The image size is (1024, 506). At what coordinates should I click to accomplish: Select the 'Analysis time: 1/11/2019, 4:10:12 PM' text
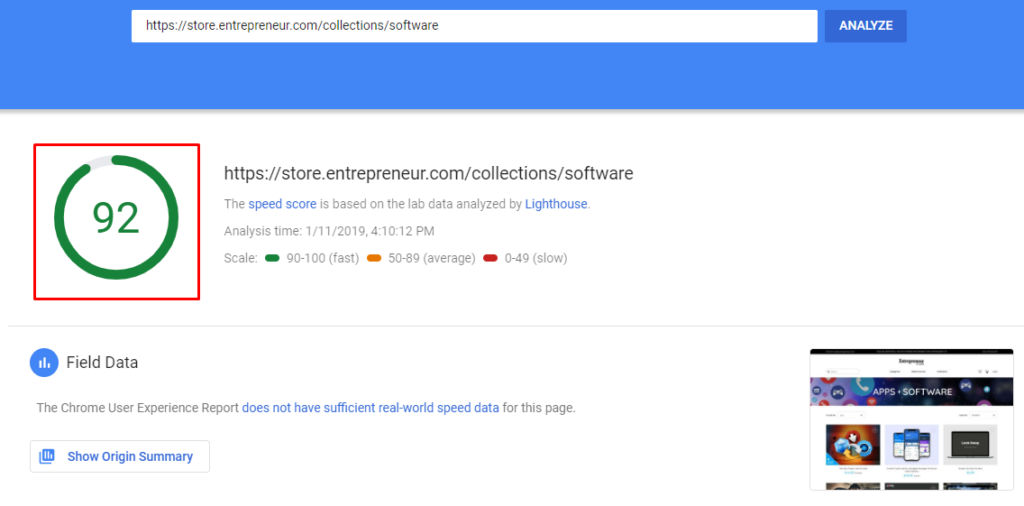click(329, 231)
